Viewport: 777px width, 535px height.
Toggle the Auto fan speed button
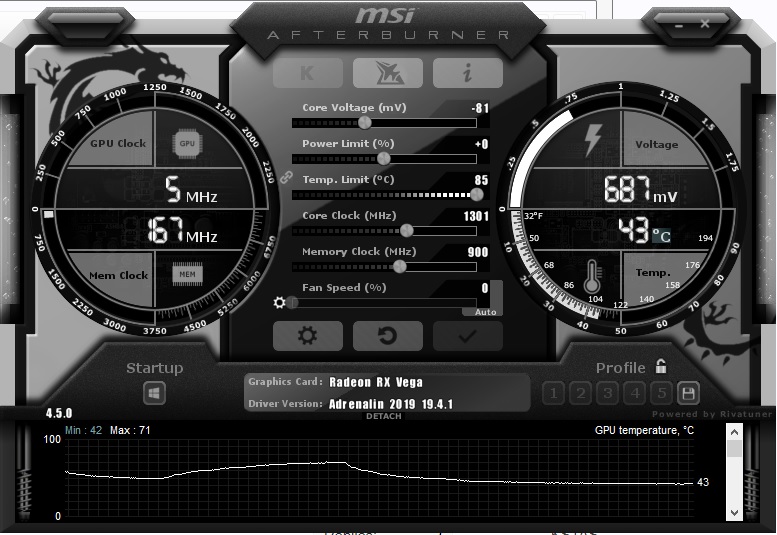pos(485,312)
